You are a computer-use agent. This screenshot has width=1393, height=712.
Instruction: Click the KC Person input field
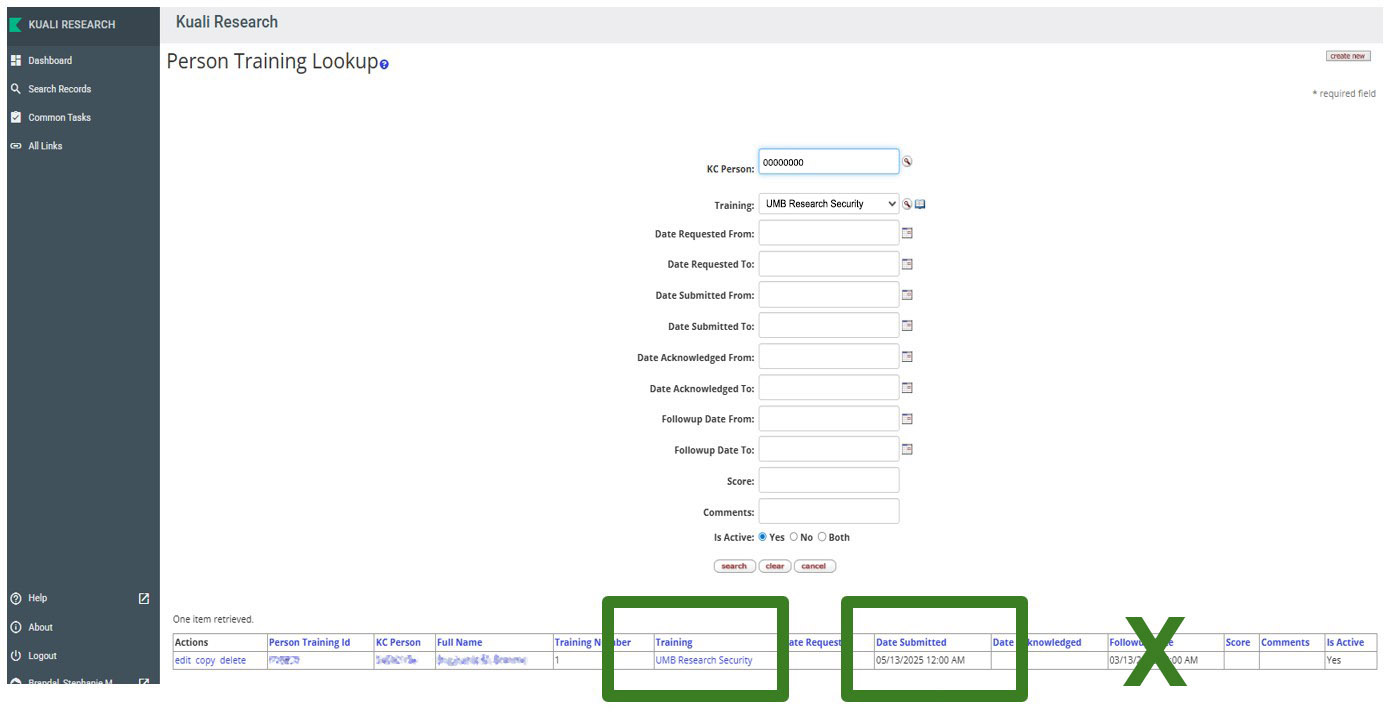(x=828, y=162)
